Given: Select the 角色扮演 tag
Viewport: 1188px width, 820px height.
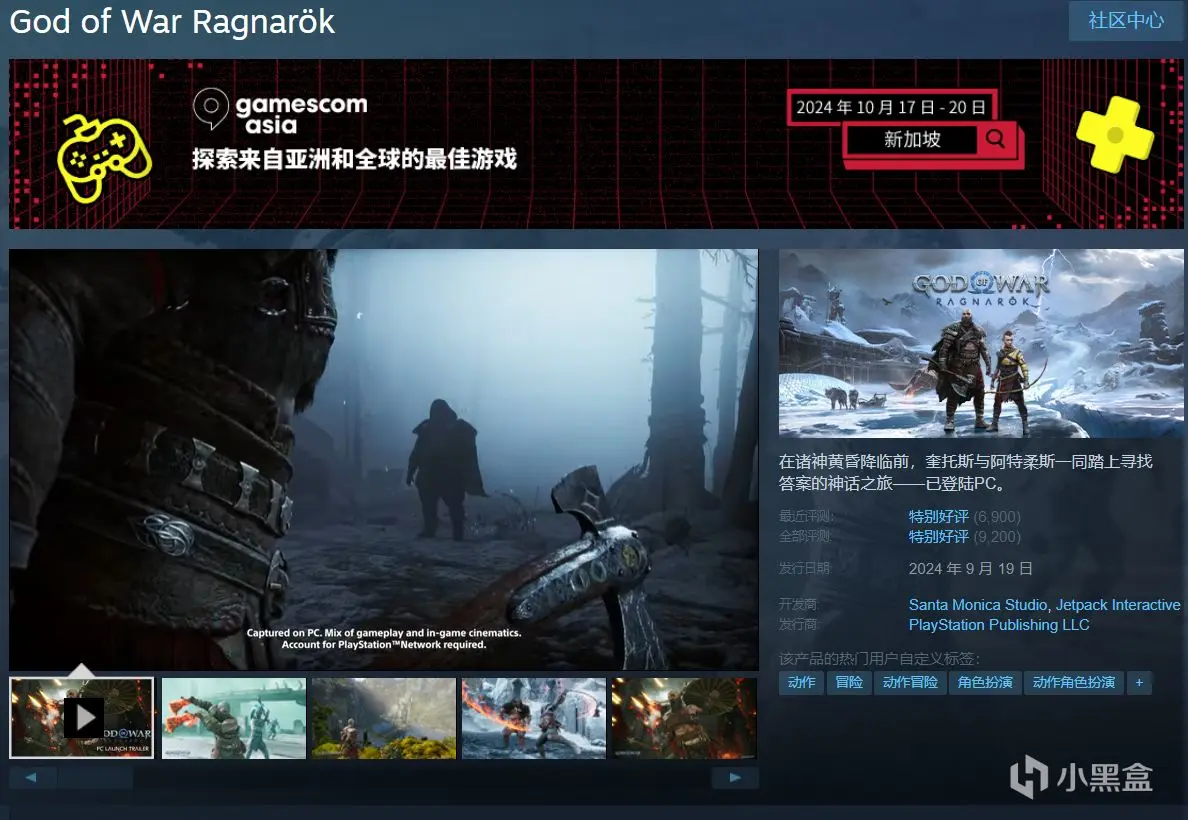Looking at the screenshot, I should pyautogui.click(x=985, y=682).
